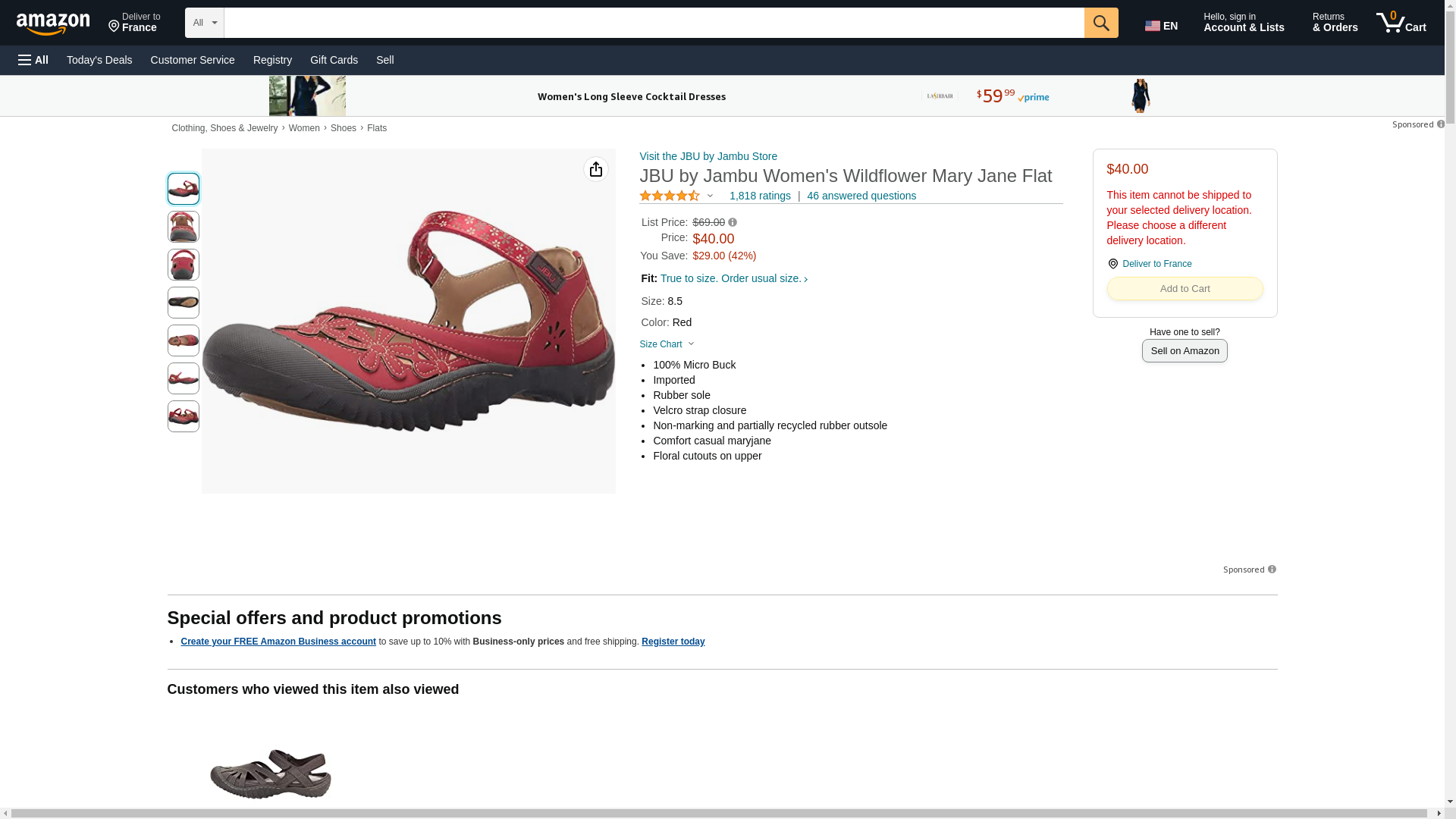Expand the Size Chart dropdown
This screenshot has height=819, width=1456.
667,344
